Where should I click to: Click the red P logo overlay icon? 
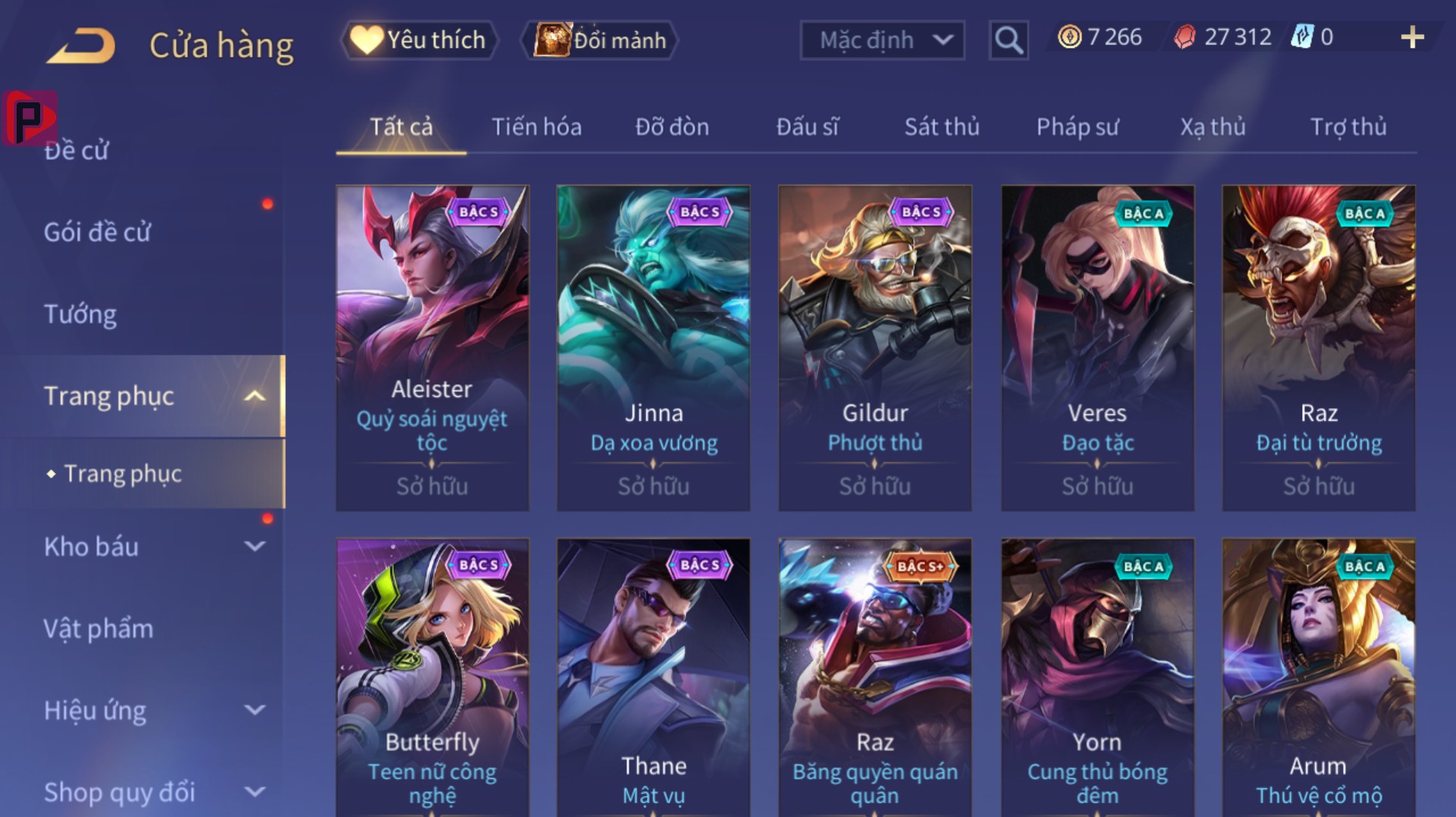click(x=30, y=117)
